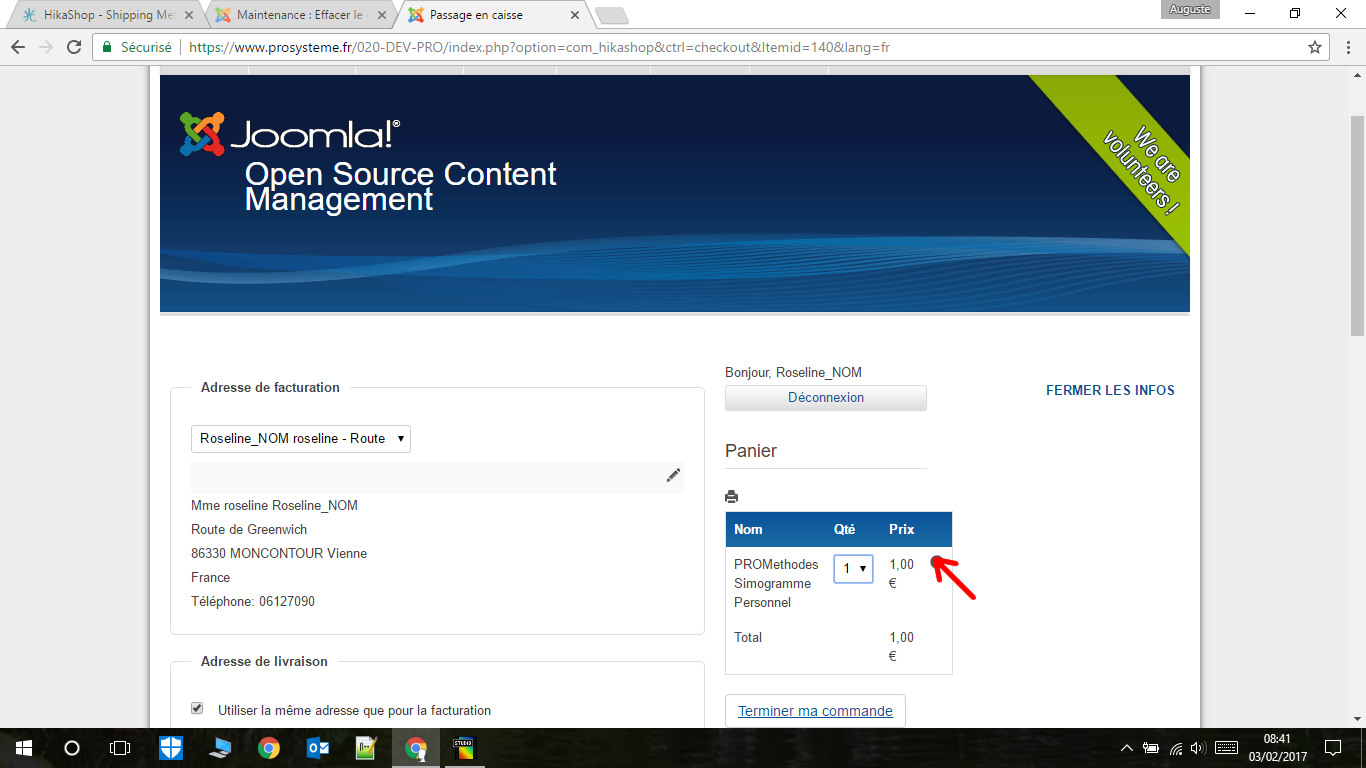Viewport: 1366px width, 768px height.
Task: Click the Joomla! logo in the banner
Action: [290, 134]
